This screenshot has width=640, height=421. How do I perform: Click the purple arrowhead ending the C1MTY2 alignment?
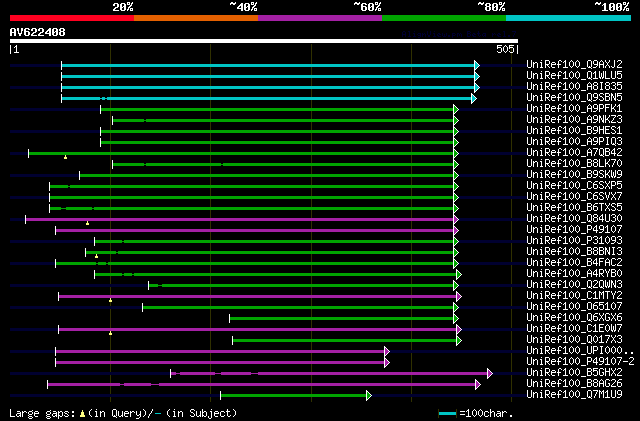(459, 296)
